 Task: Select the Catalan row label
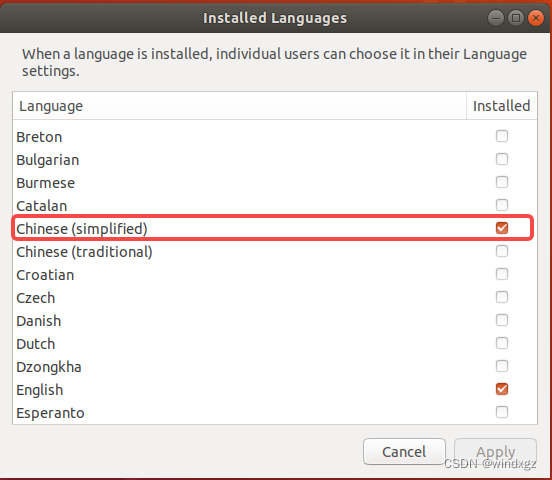click(42, 206)
